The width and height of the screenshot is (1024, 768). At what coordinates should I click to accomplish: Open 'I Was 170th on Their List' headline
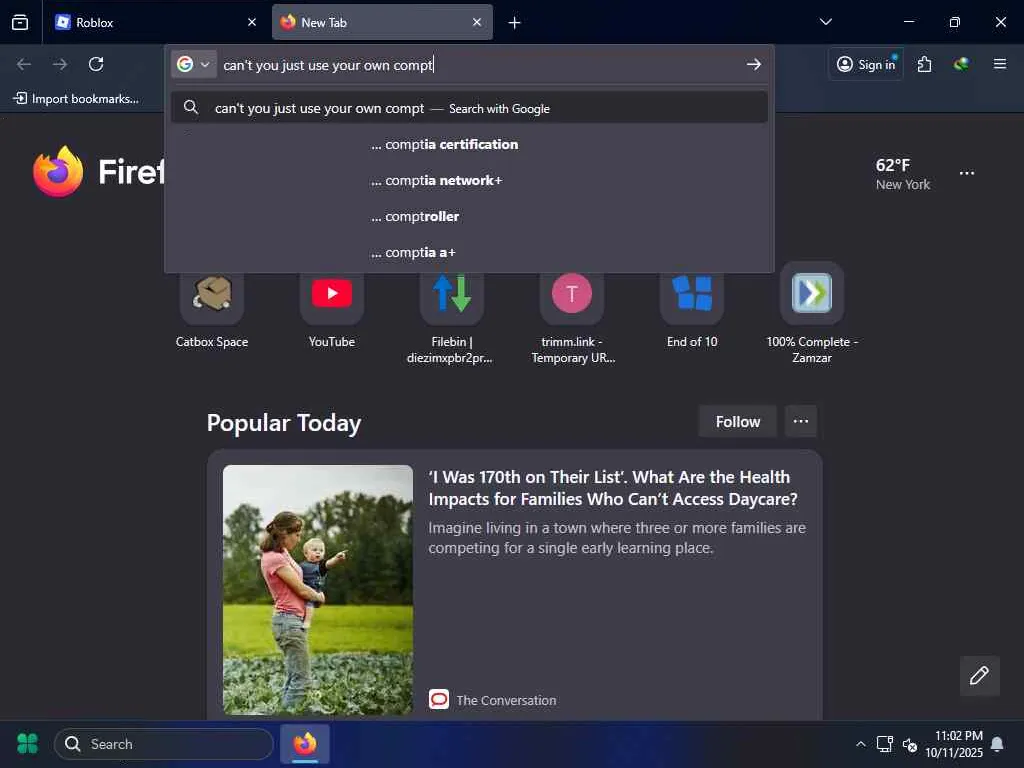point(613,488)
